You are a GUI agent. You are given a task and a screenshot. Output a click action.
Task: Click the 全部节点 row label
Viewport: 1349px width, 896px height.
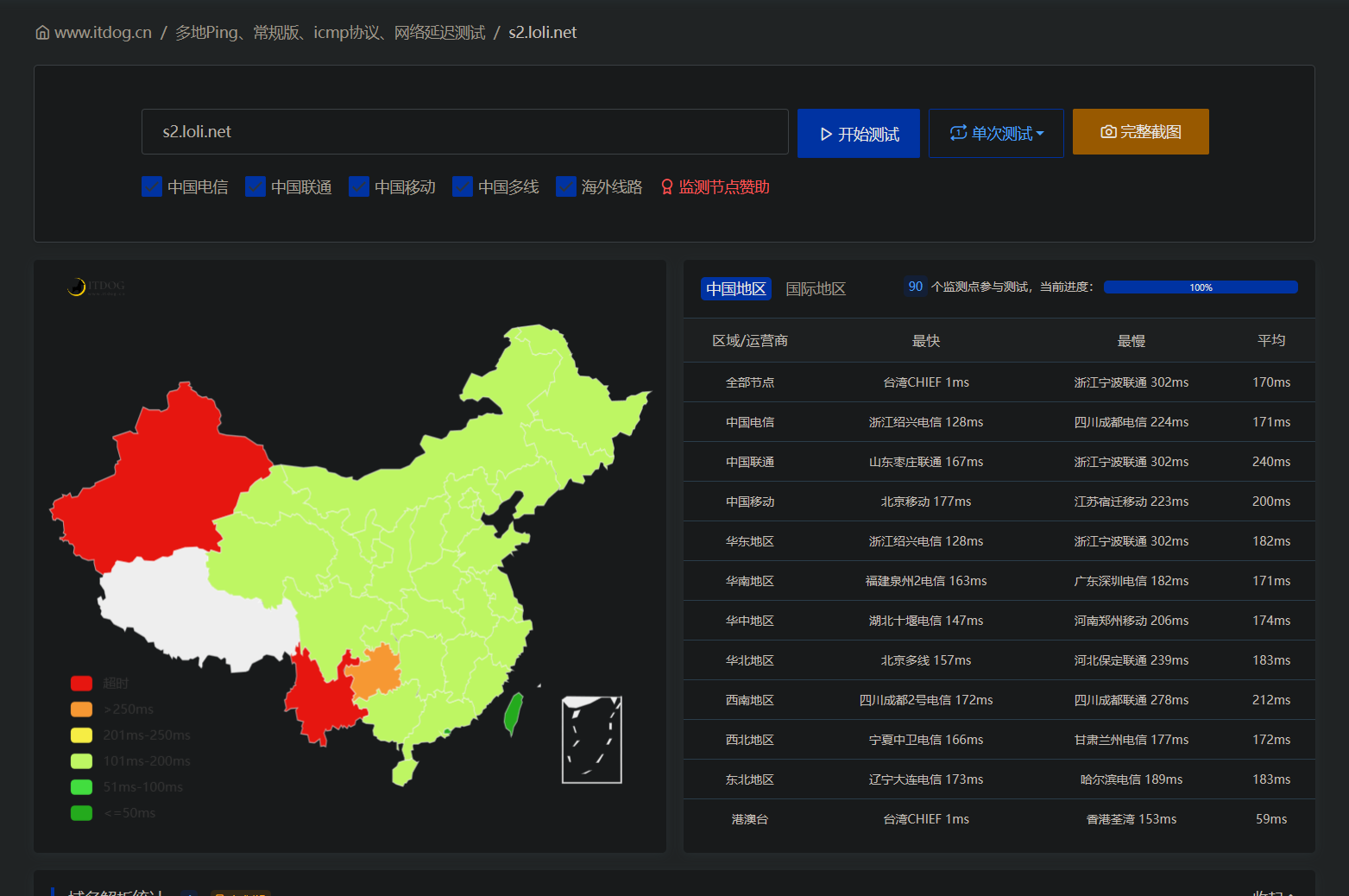[x=750, y=382]
